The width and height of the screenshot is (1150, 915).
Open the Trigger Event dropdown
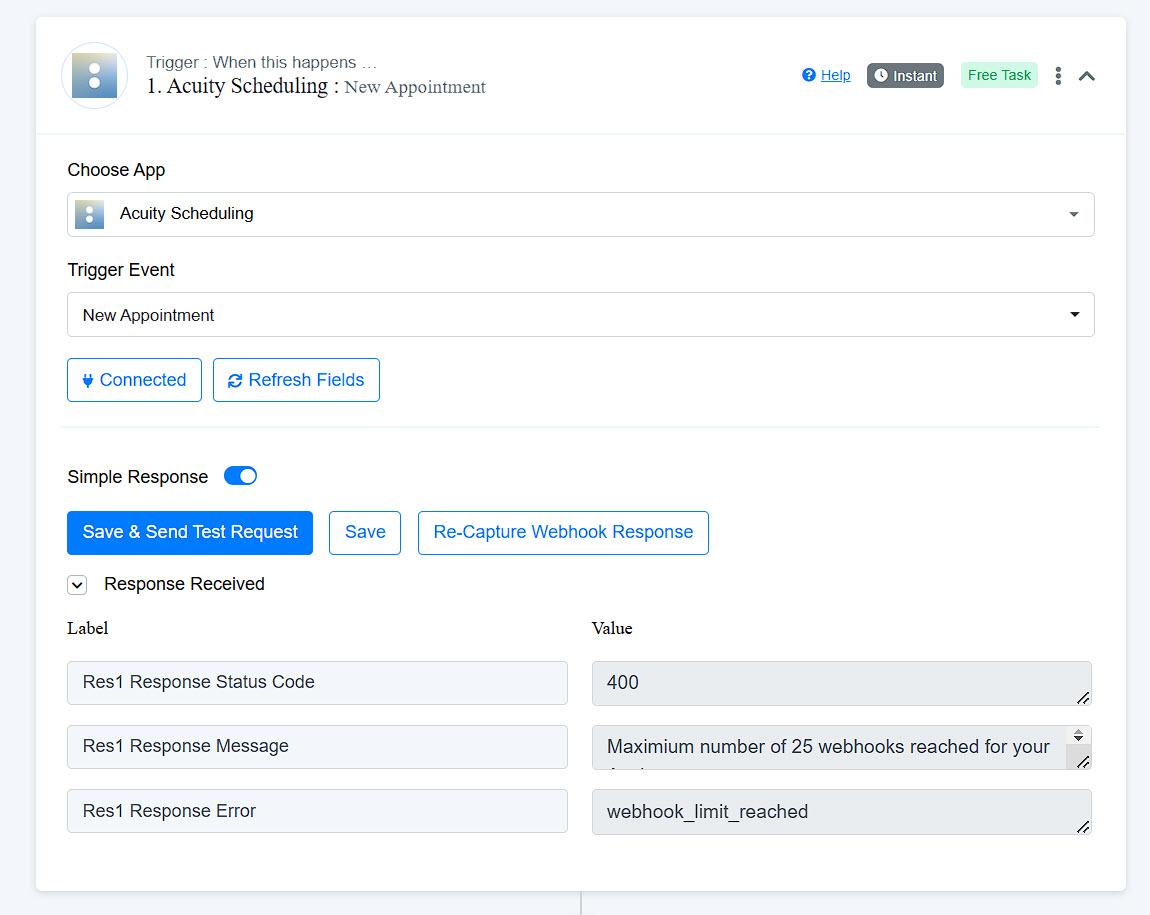point(581,315)
